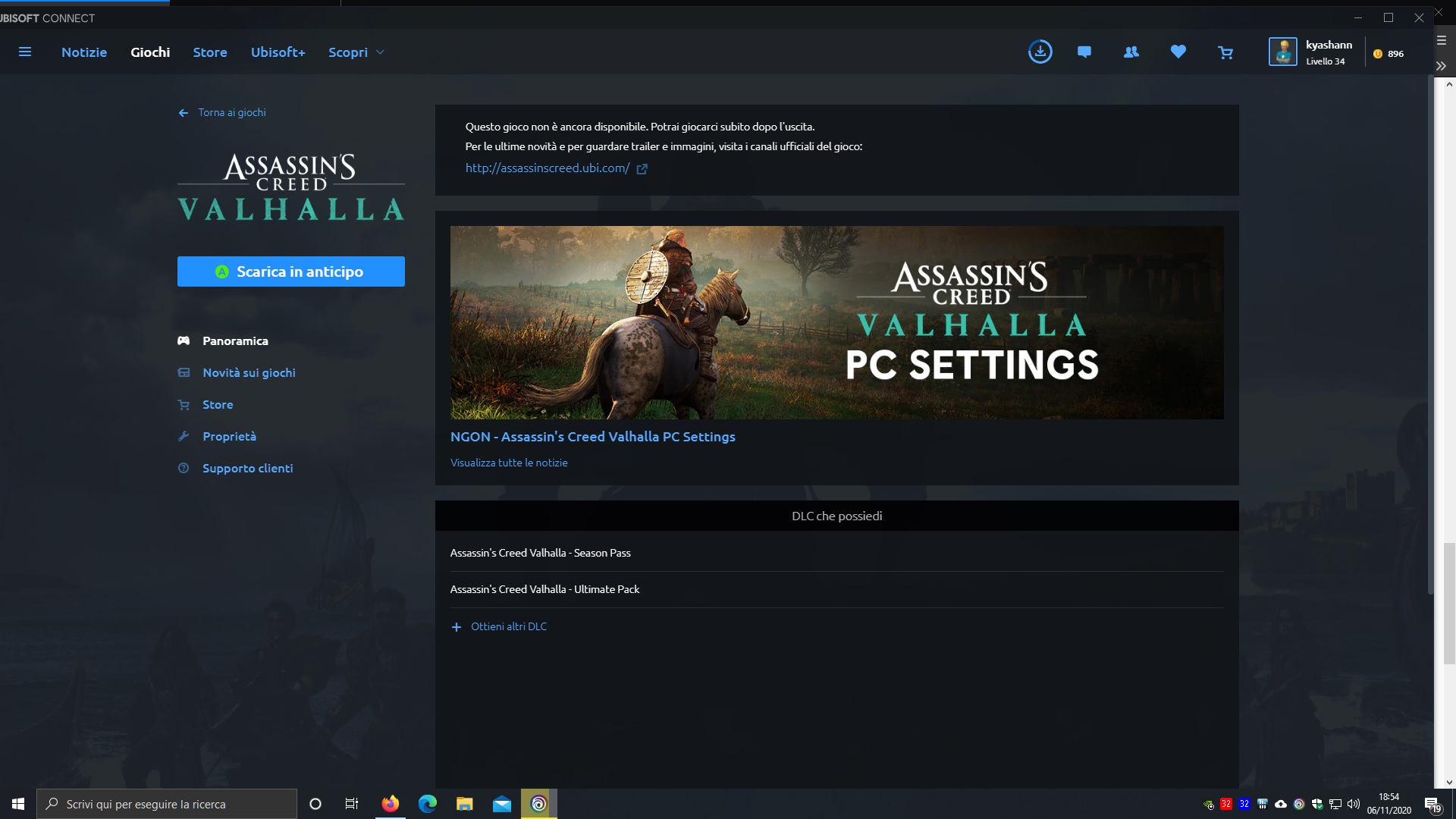The height and width of the screenshot is (819, 1456).
Task: Click the cloud upload tray icon
Action: (1281, 805)
